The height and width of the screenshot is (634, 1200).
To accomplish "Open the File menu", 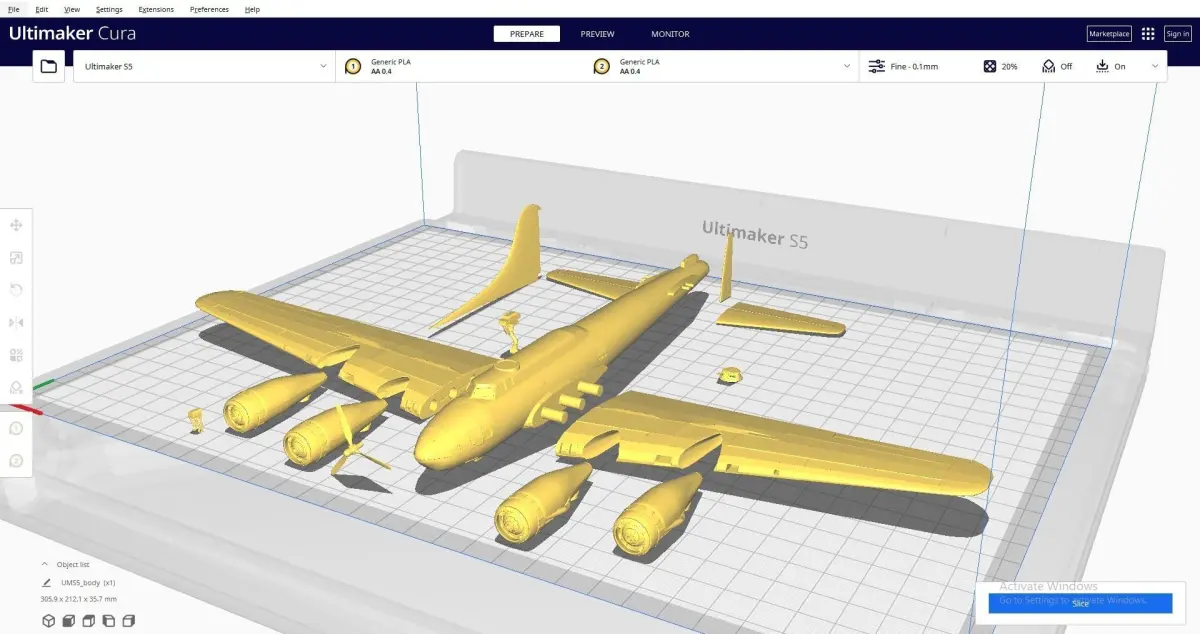I will pyautogui.click(x=14, y=9).
